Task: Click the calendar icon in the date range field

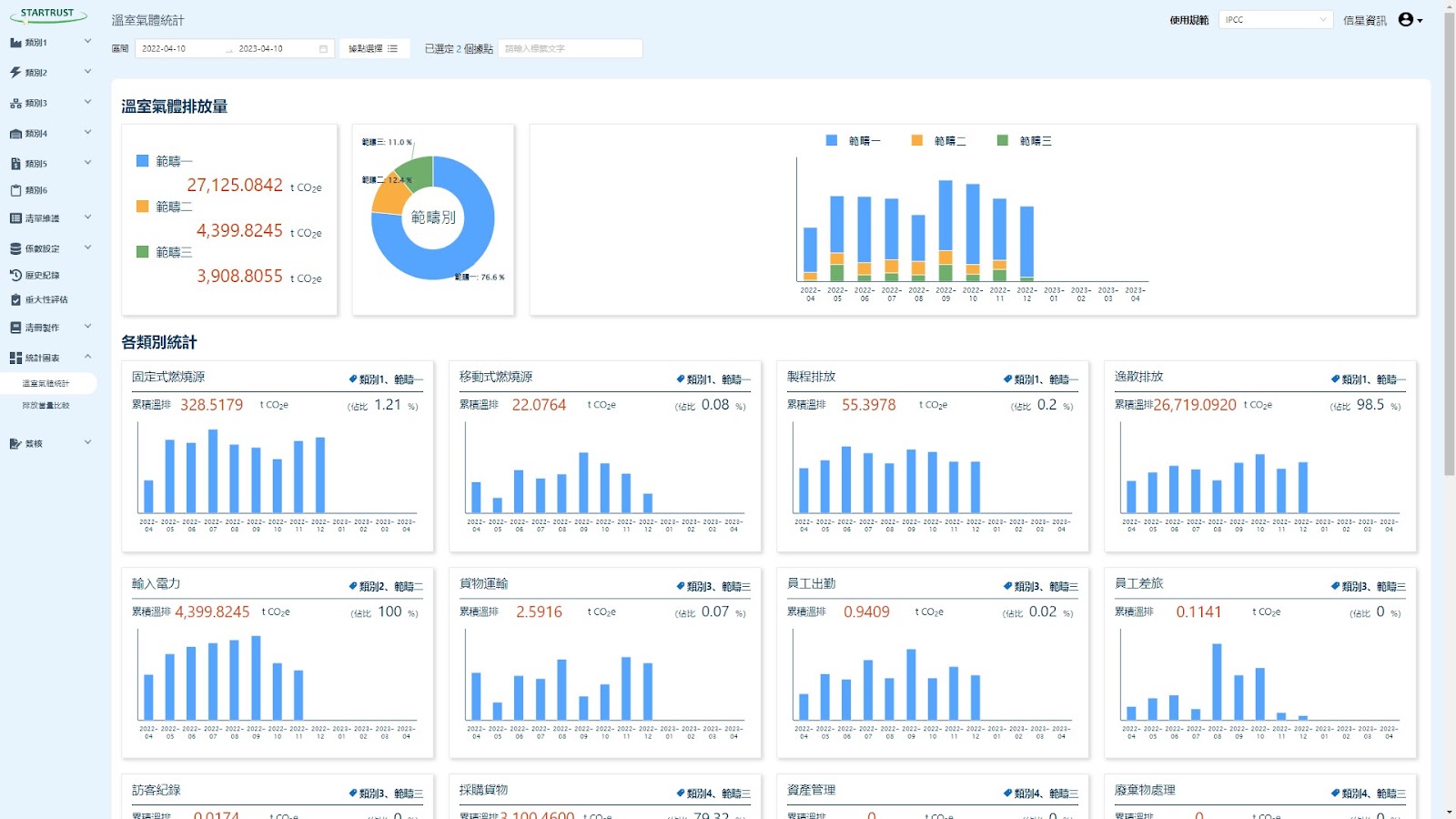Action: coord(323,49)
